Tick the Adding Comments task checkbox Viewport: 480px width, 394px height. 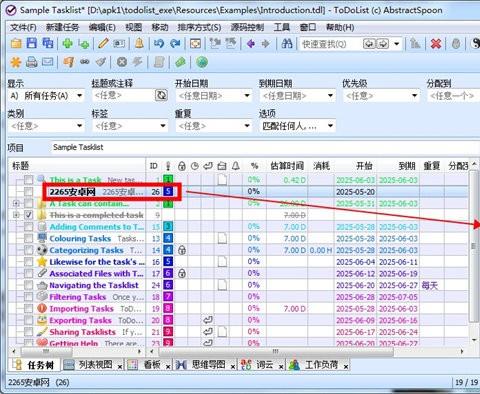[x=29, y=227]
